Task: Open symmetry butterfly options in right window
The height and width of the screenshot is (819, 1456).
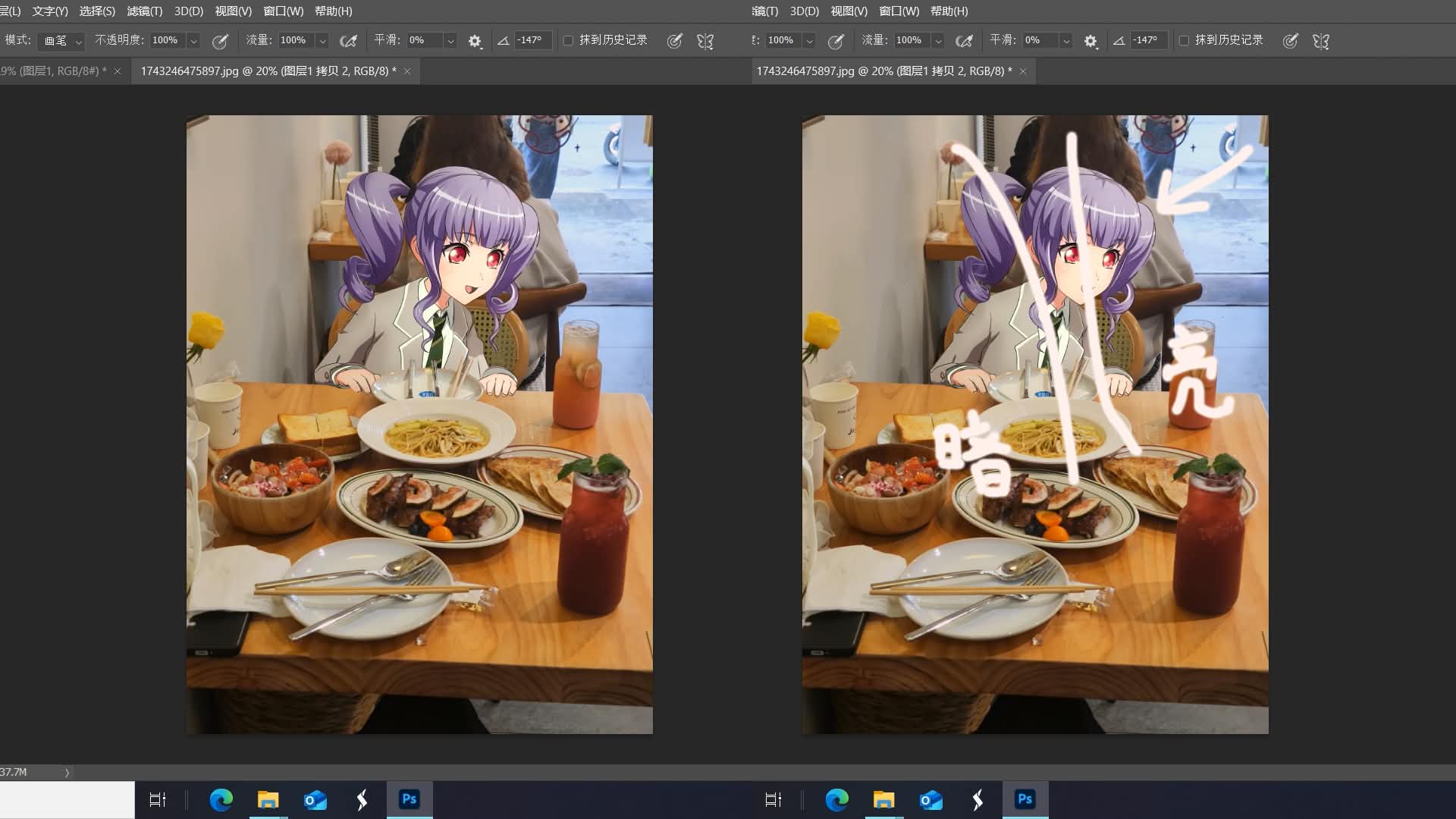Action: point(1321,41)
